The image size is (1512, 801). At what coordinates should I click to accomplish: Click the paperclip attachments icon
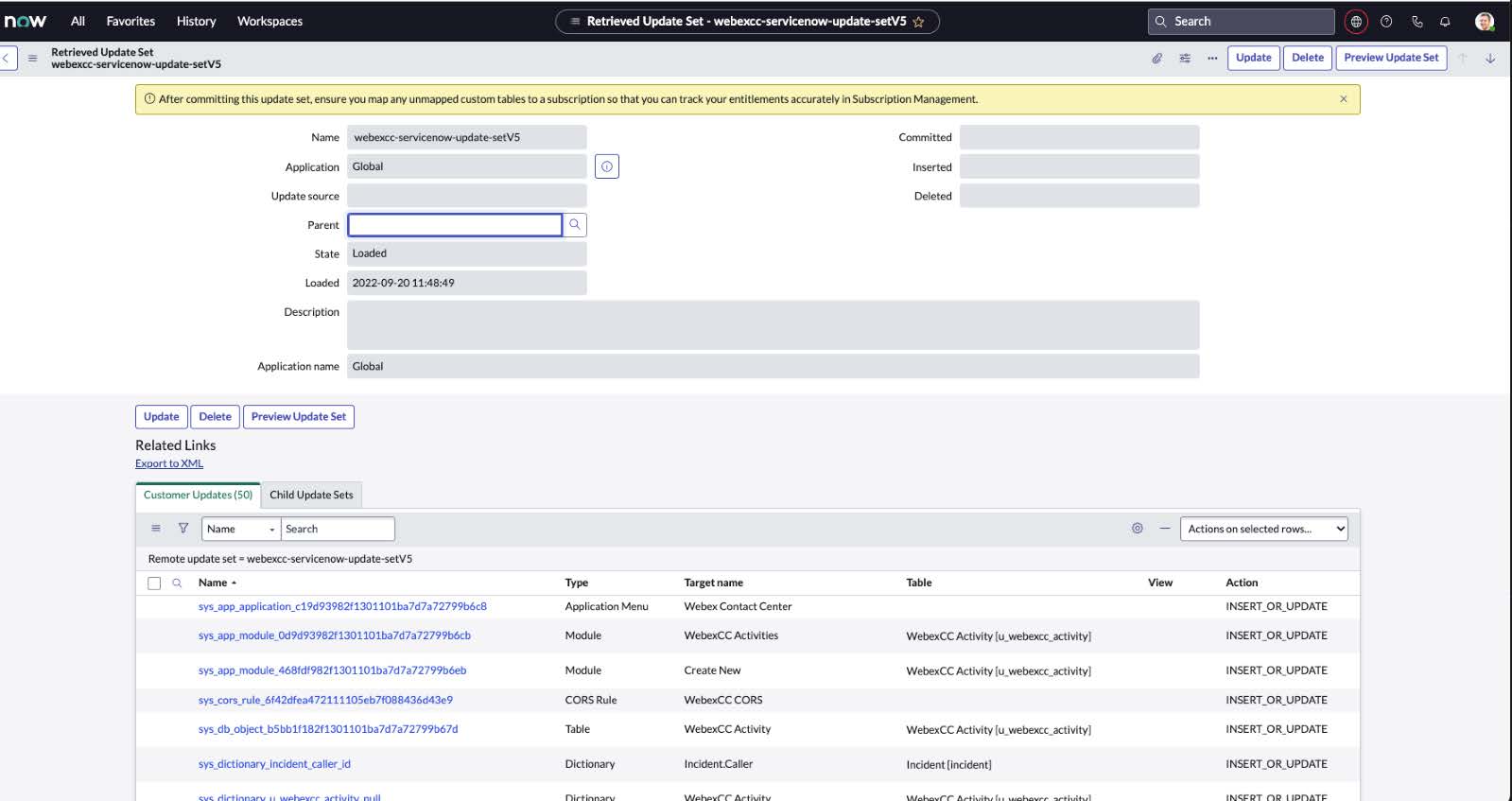tap(1156, 58)
